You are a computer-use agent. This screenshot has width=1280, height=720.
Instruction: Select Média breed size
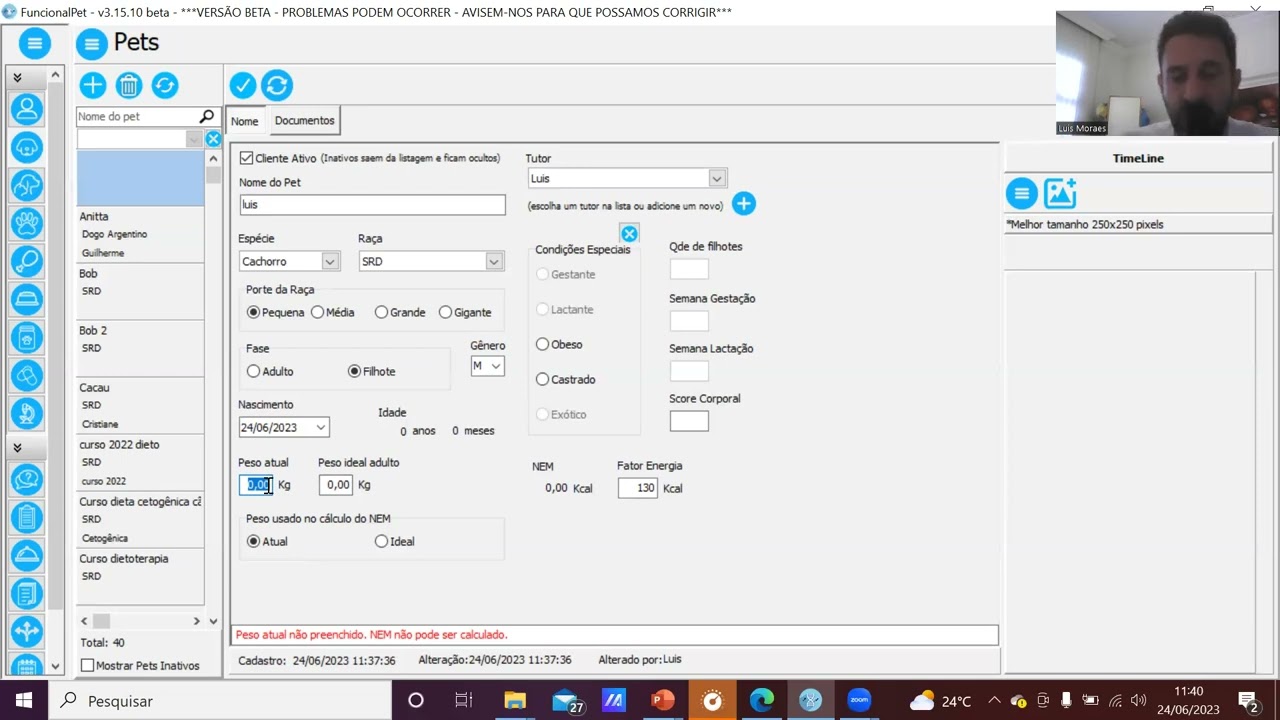tap(317, 312)
